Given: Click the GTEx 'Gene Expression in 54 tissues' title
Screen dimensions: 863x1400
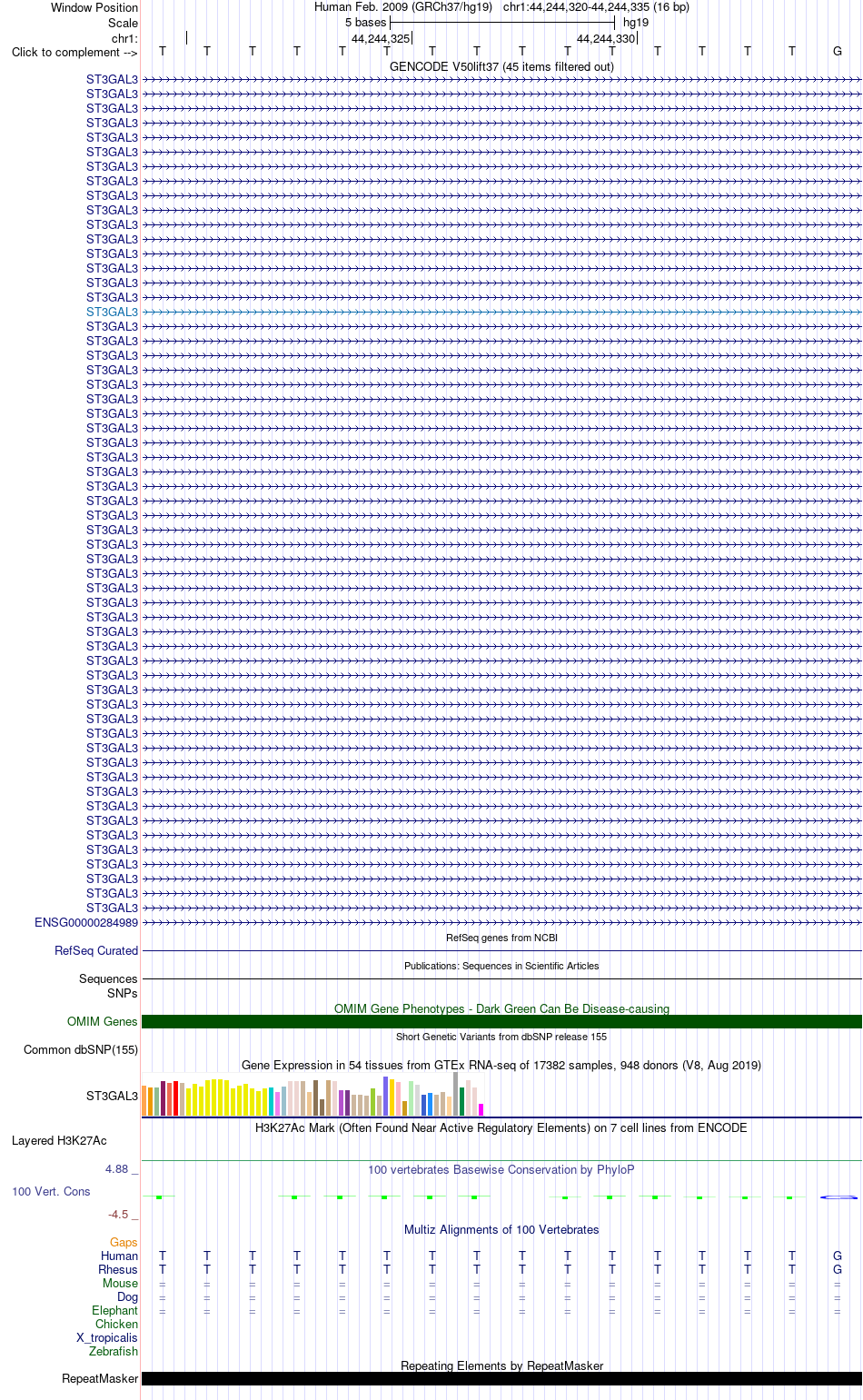Looking at the screenshot, I should click(x=501, y=1065).
